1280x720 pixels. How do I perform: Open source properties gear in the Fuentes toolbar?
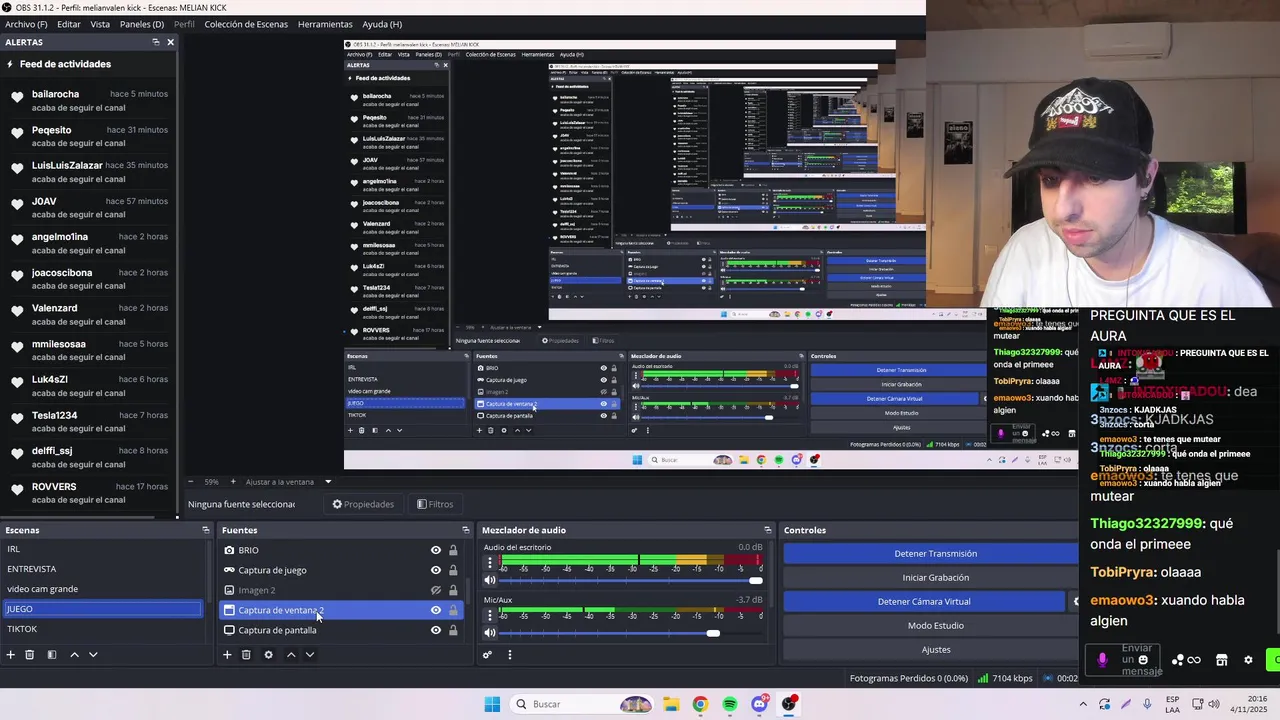(x=268, y=655)
